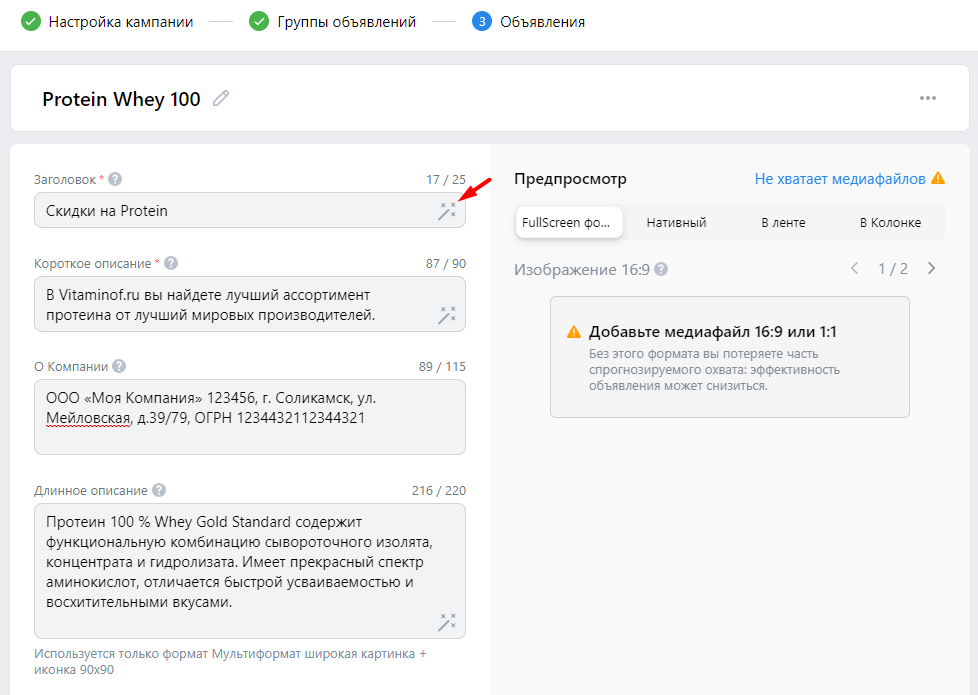Click magic wand icon in Заголовок field

(447, 211)
